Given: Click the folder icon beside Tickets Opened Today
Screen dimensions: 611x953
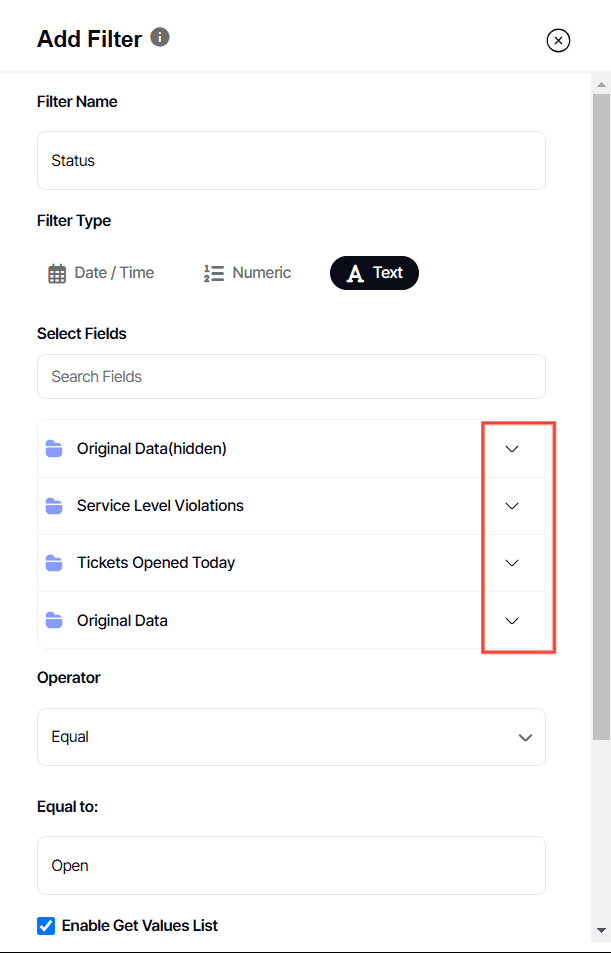Looking at the screenshot, I should click(53, 562).
